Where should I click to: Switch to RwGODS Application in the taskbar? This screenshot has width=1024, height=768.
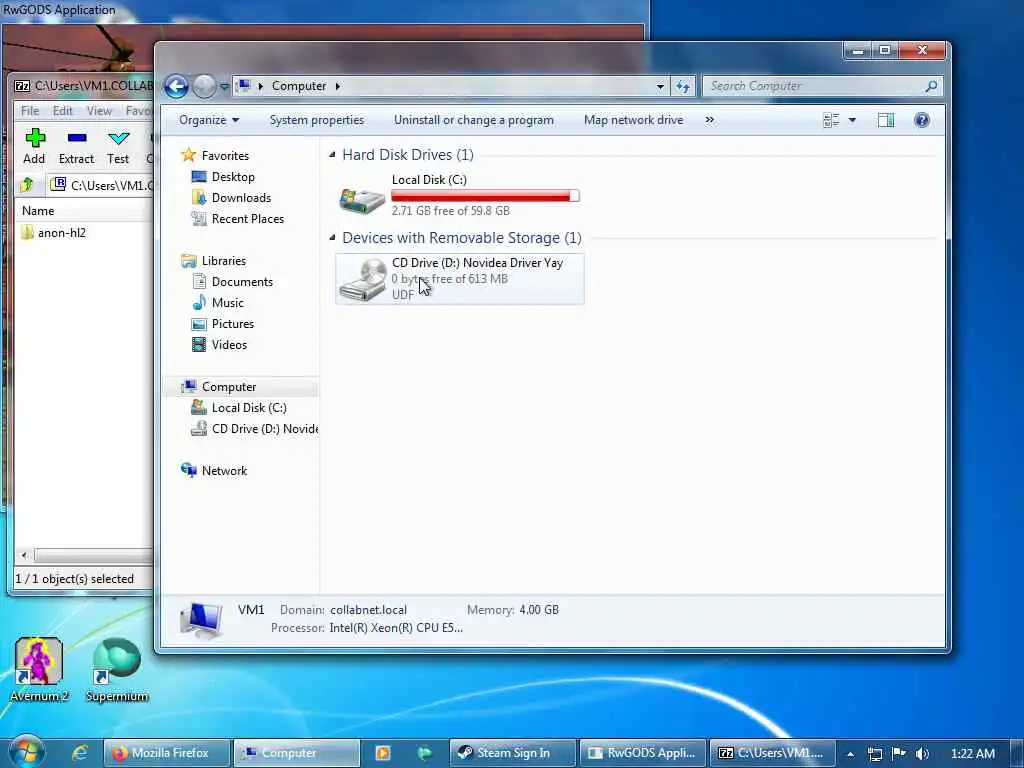[x=643, y=753]
